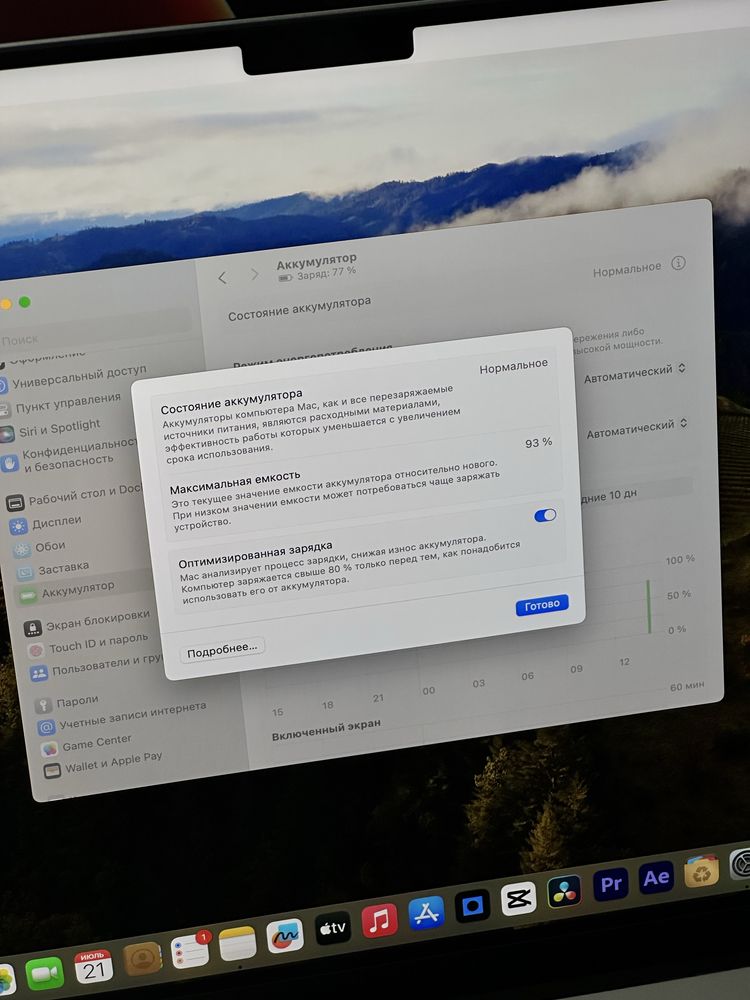The height and width of the screenshot is (1000, 750).
Task: Open Пароли settings in sidebar
Action: click(68, 703)
